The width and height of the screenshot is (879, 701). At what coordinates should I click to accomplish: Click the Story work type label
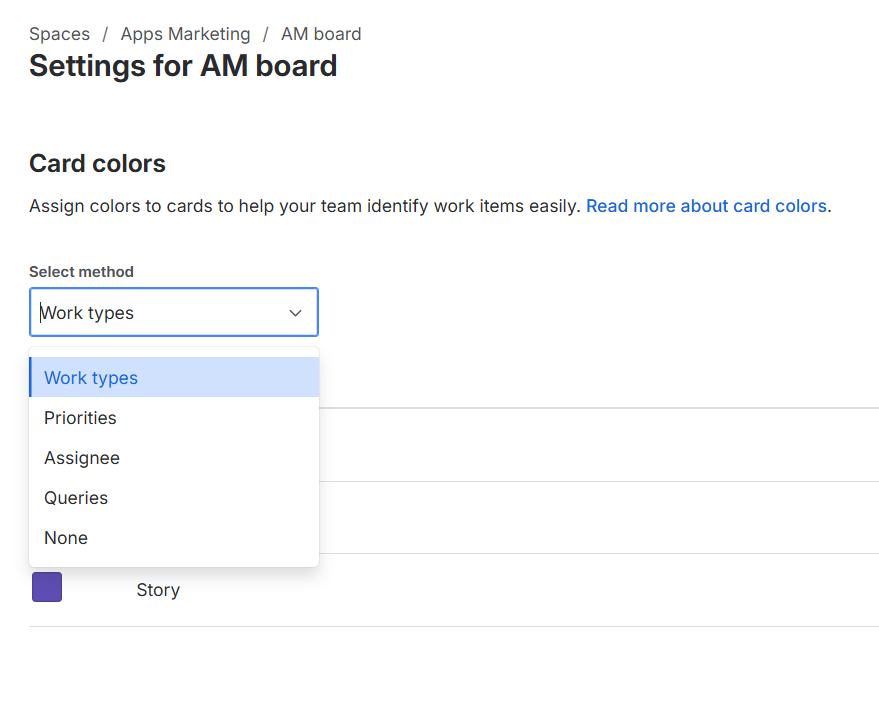point(158,590)
